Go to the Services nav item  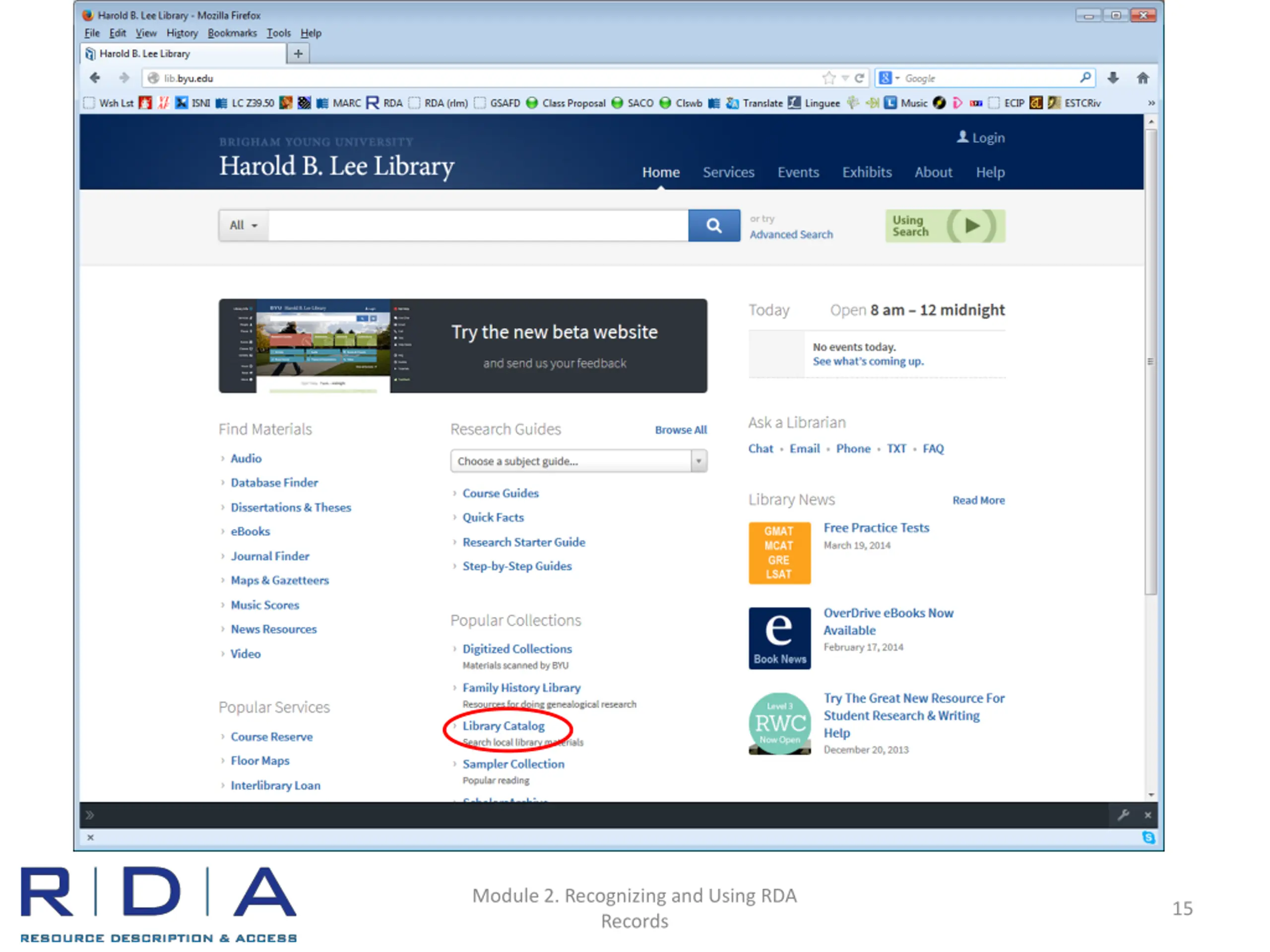tap(728, 172)
